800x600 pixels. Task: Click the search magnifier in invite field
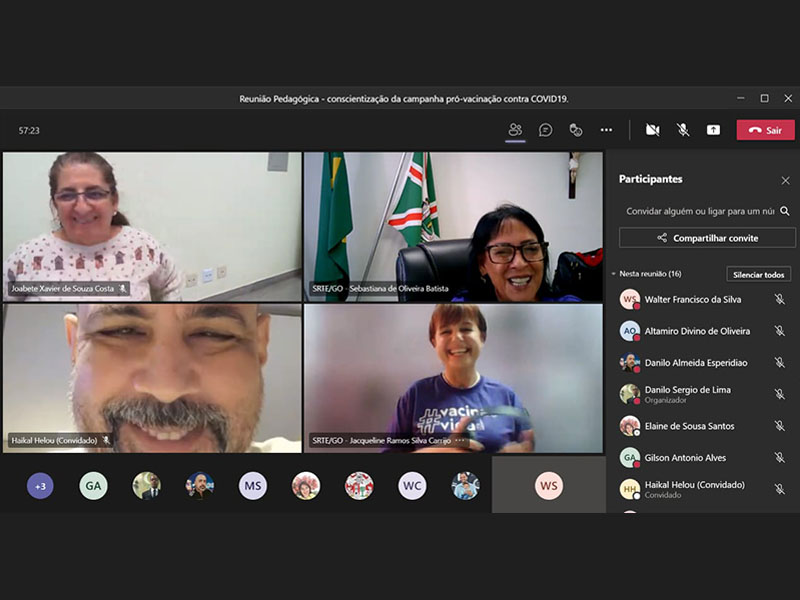point(785,211)
